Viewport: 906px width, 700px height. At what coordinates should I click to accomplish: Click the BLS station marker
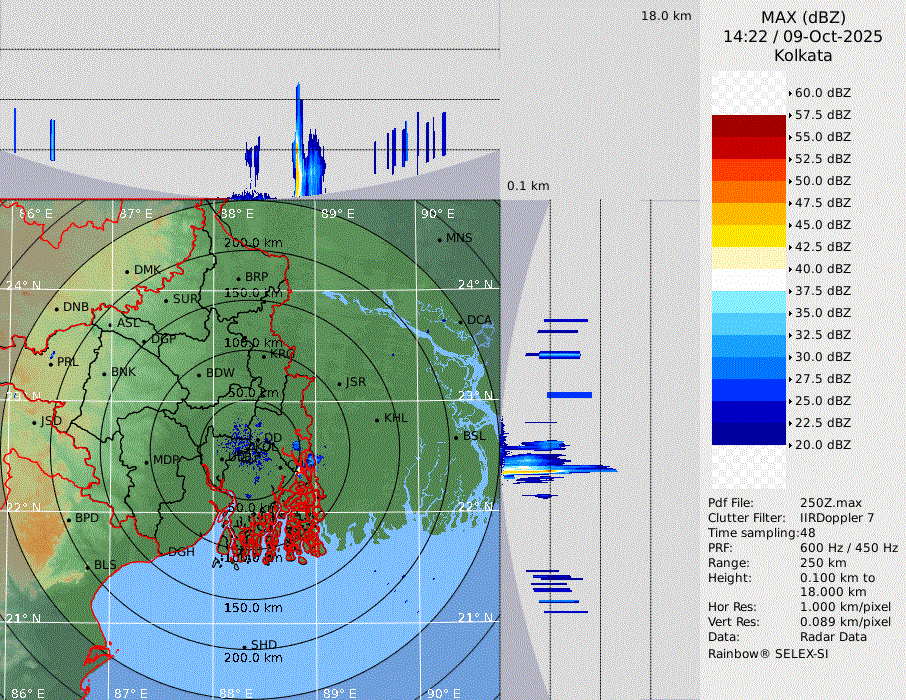click(x=88, y=566)
